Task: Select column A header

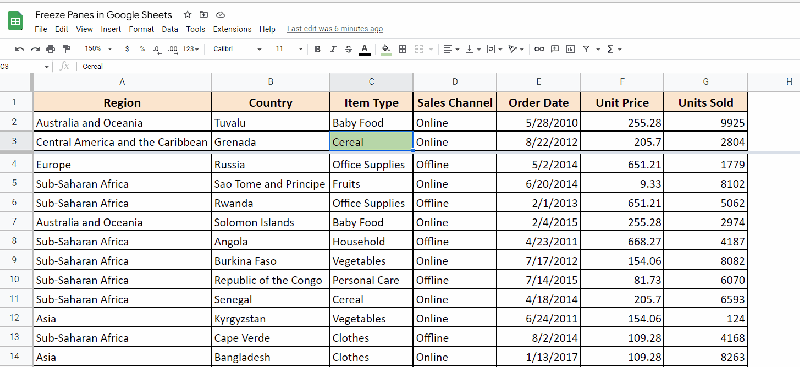Action: click(122, 82)
